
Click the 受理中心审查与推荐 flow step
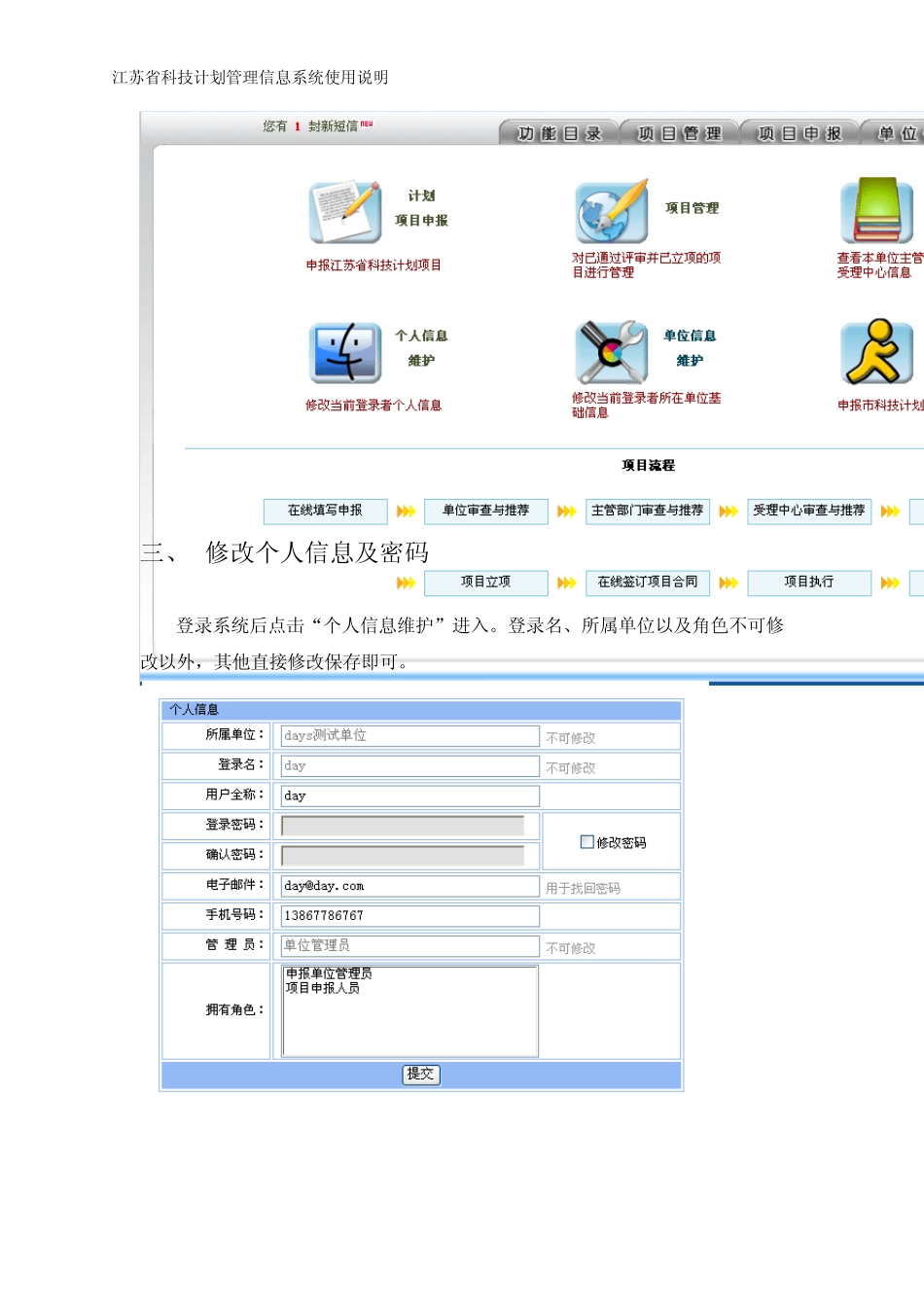coord(809,511)
